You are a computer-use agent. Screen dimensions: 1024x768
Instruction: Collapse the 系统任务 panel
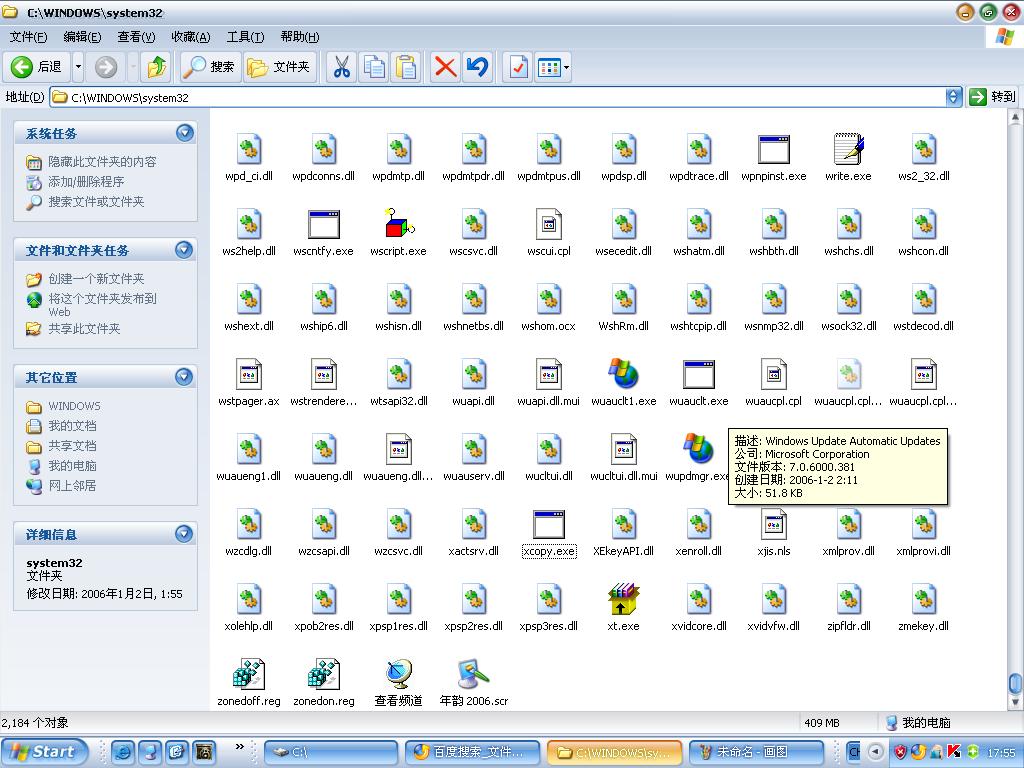coord(185,133)
